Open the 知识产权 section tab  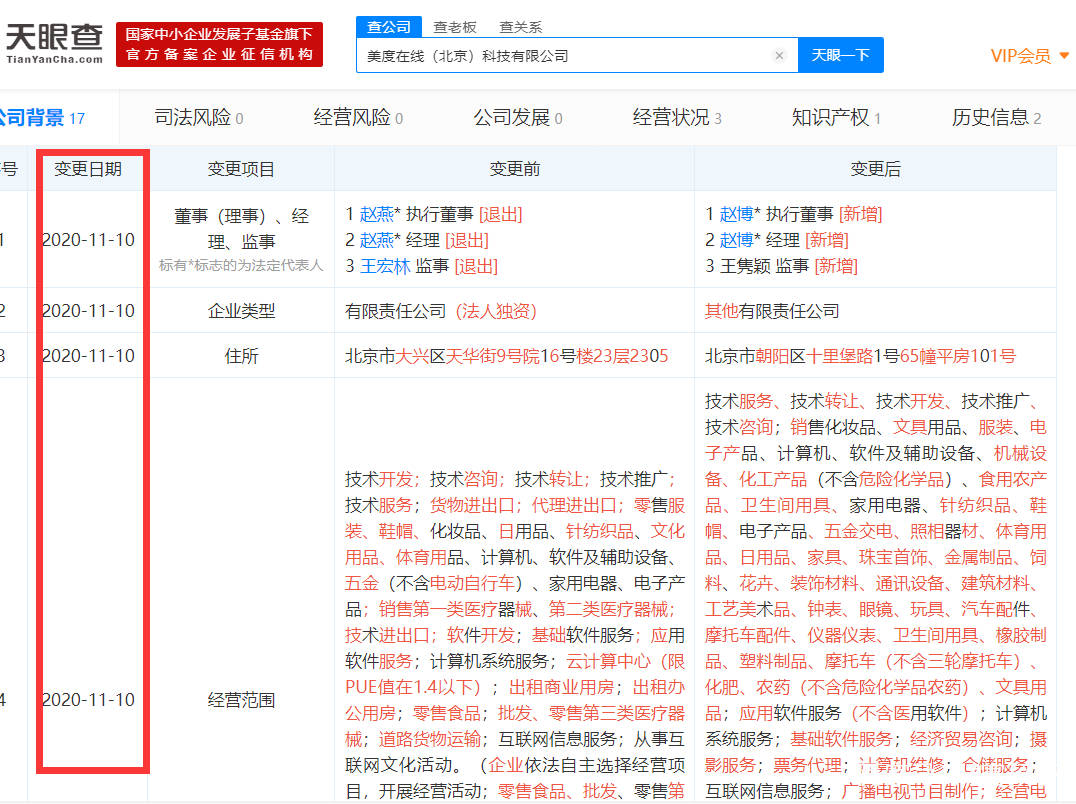pyautogui.click(x=836, y=118)
